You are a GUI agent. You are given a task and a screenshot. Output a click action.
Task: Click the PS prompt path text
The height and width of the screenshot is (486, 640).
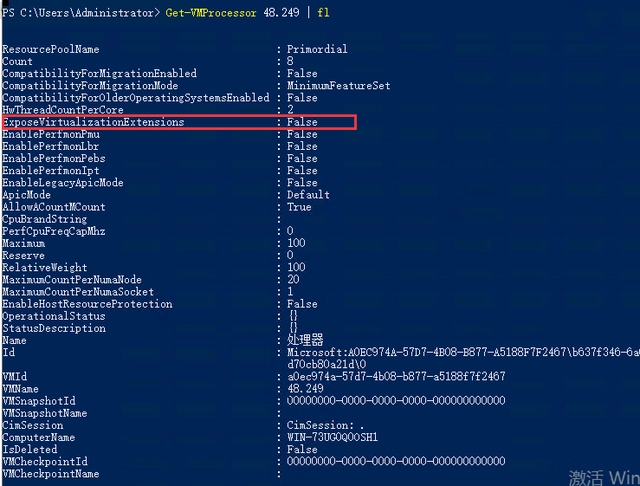point(80,12)
